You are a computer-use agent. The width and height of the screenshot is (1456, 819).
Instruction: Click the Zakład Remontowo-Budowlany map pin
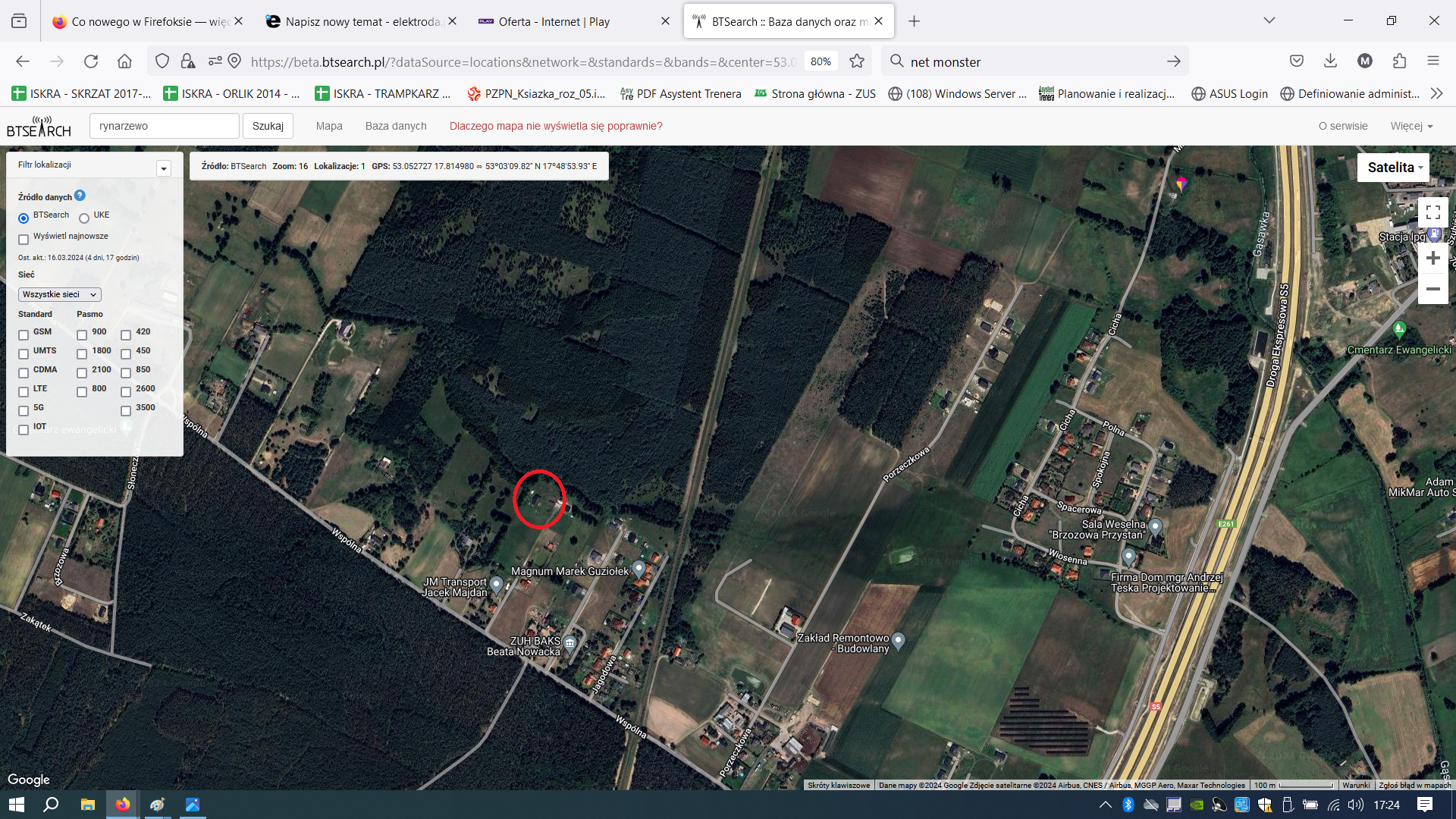pyautogui.click(x=898, y=641)
